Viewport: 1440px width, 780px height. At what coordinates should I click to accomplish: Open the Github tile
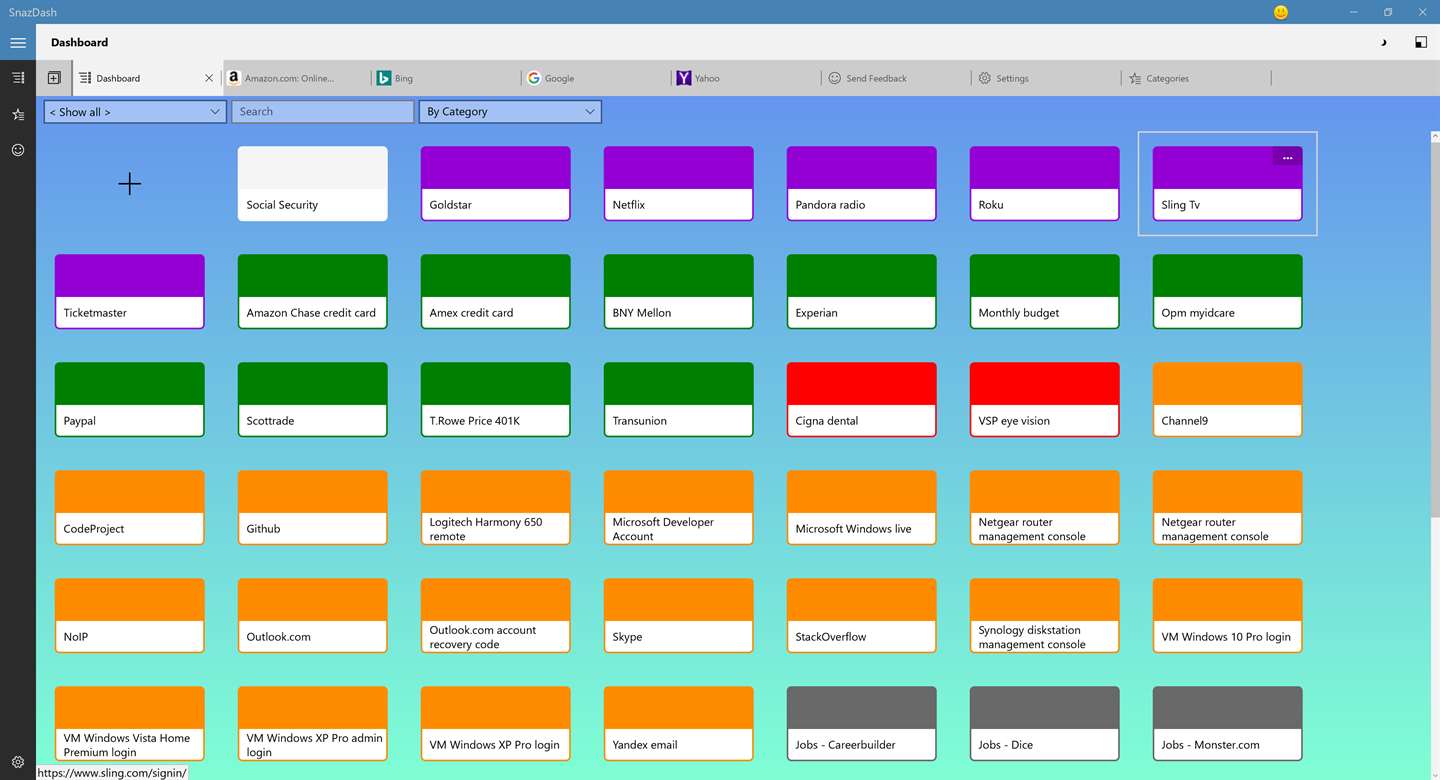(313, 508)
